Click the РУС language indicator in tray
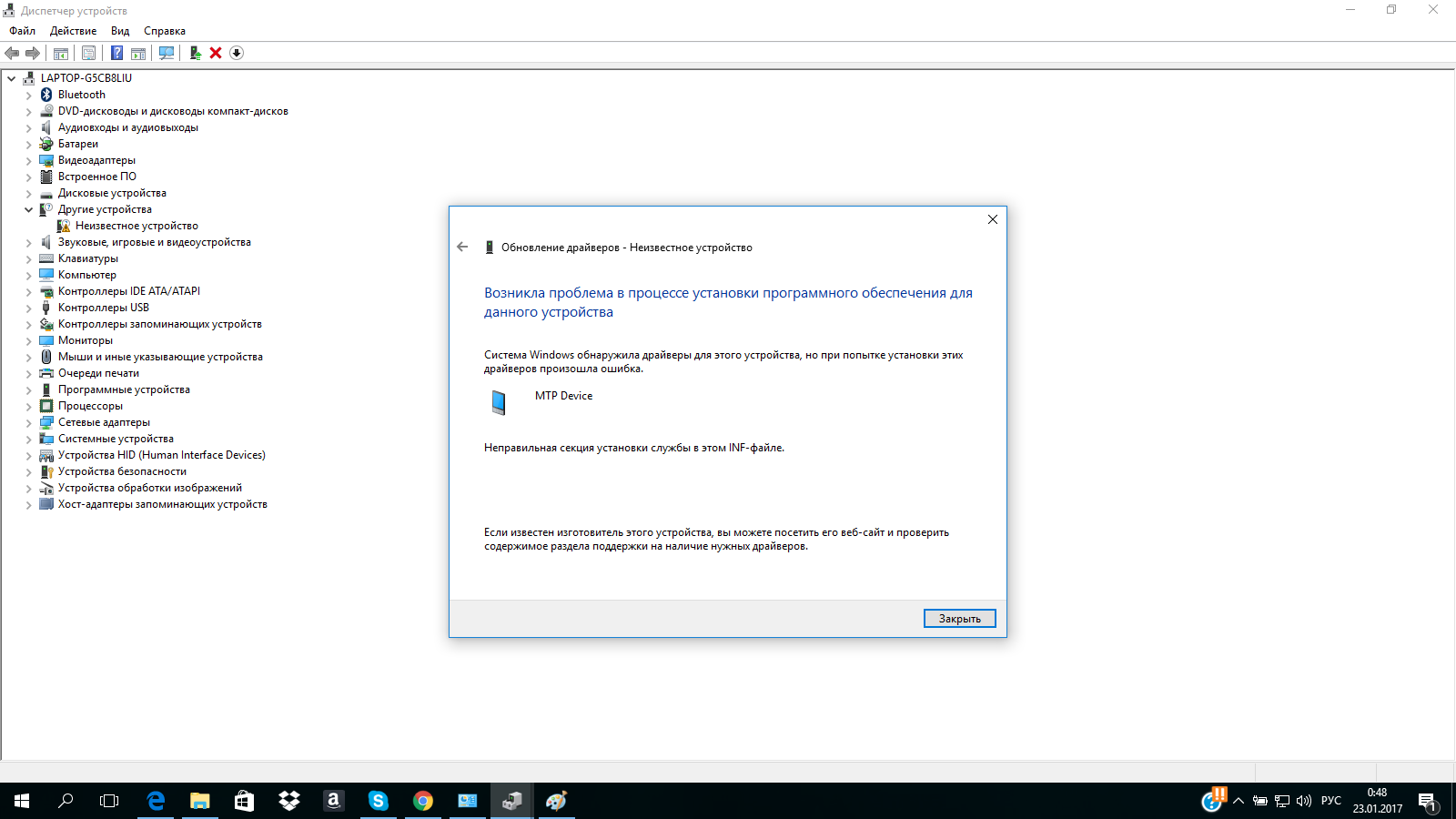The image size is (1456, 819). [1330, 801]
